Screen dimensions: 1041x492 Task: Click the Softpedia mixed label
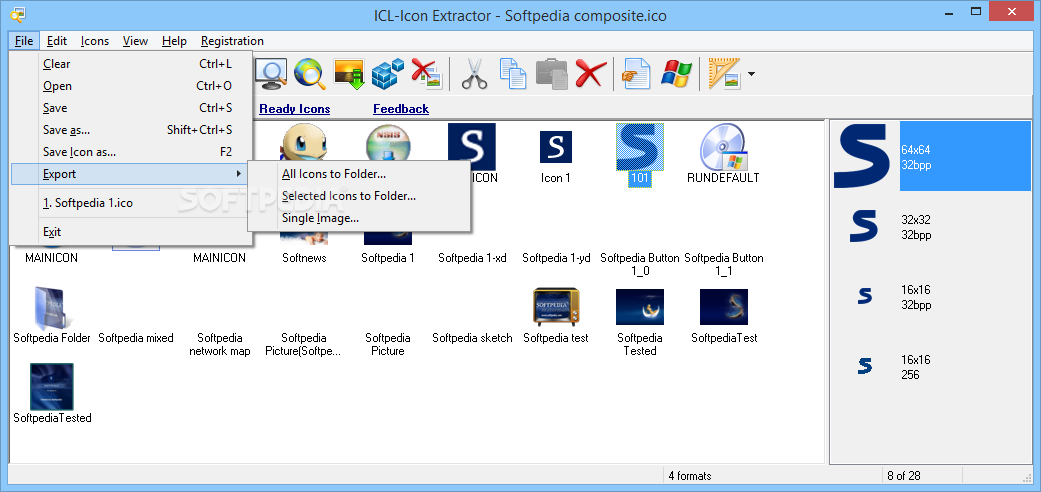pyautogui.click(x=136, y=337)
